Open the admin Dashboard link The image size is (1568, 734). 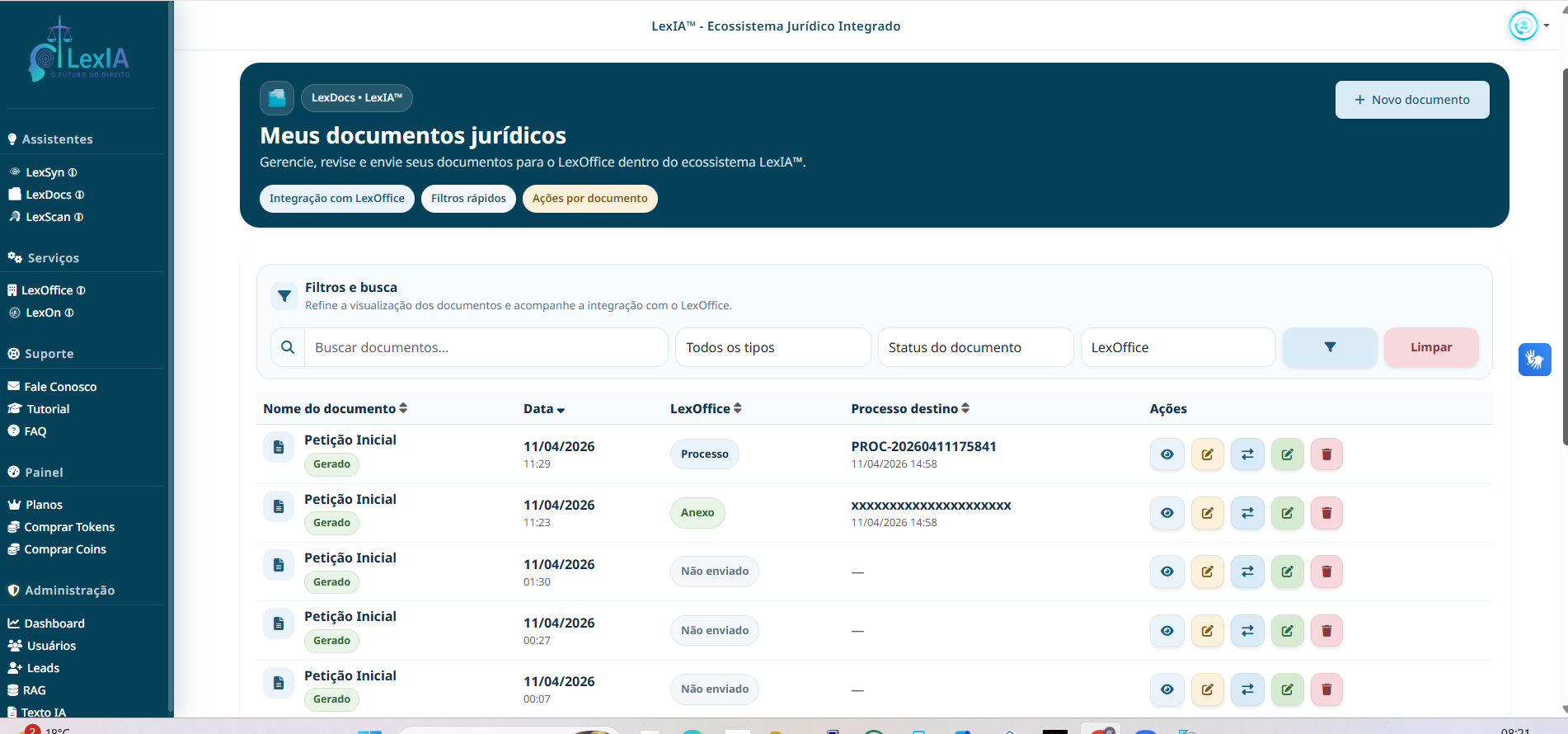[46, 623]
